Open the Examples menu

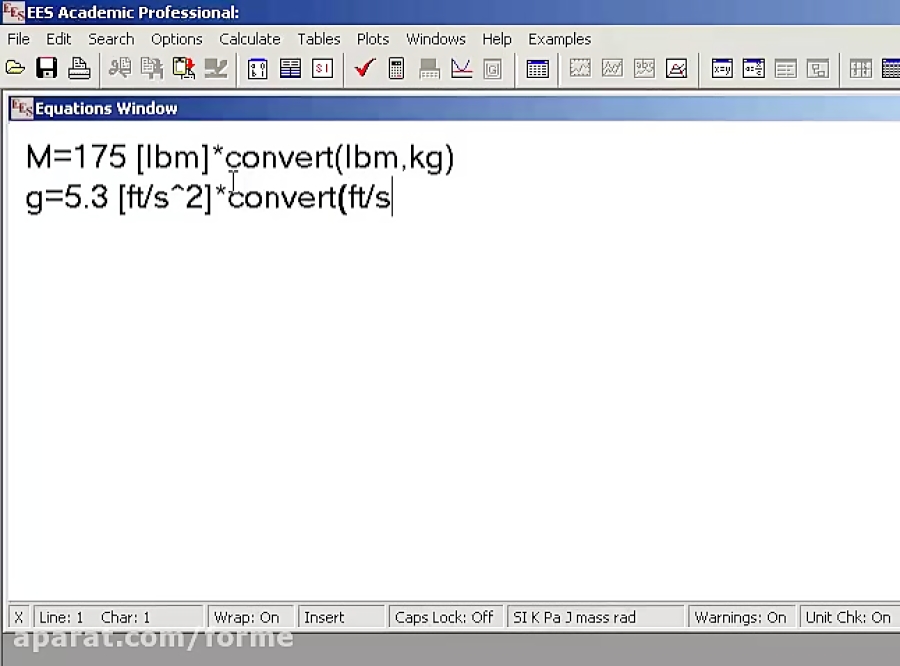pyautogui.click(x=559, y=39)
